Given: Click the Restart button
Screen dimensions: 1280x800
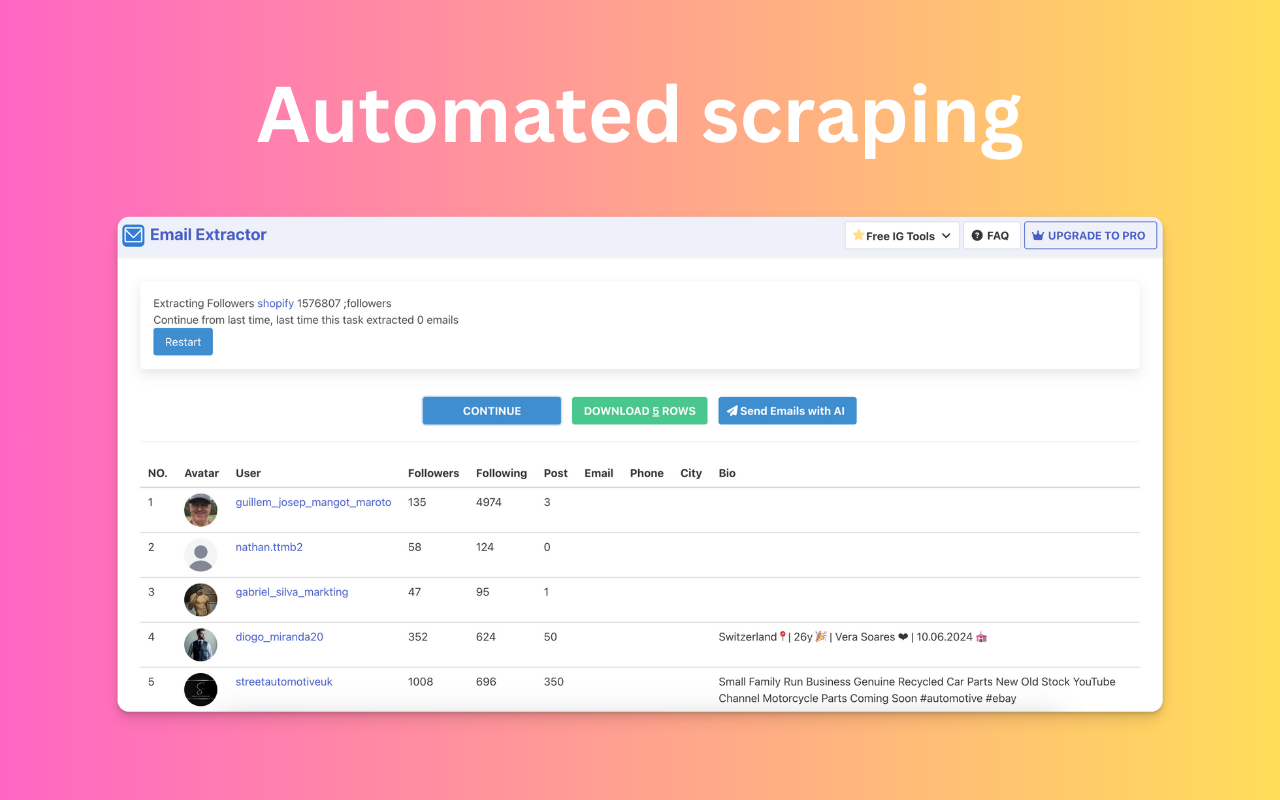Looking at the screenshot, I should [x=182, y=341].
